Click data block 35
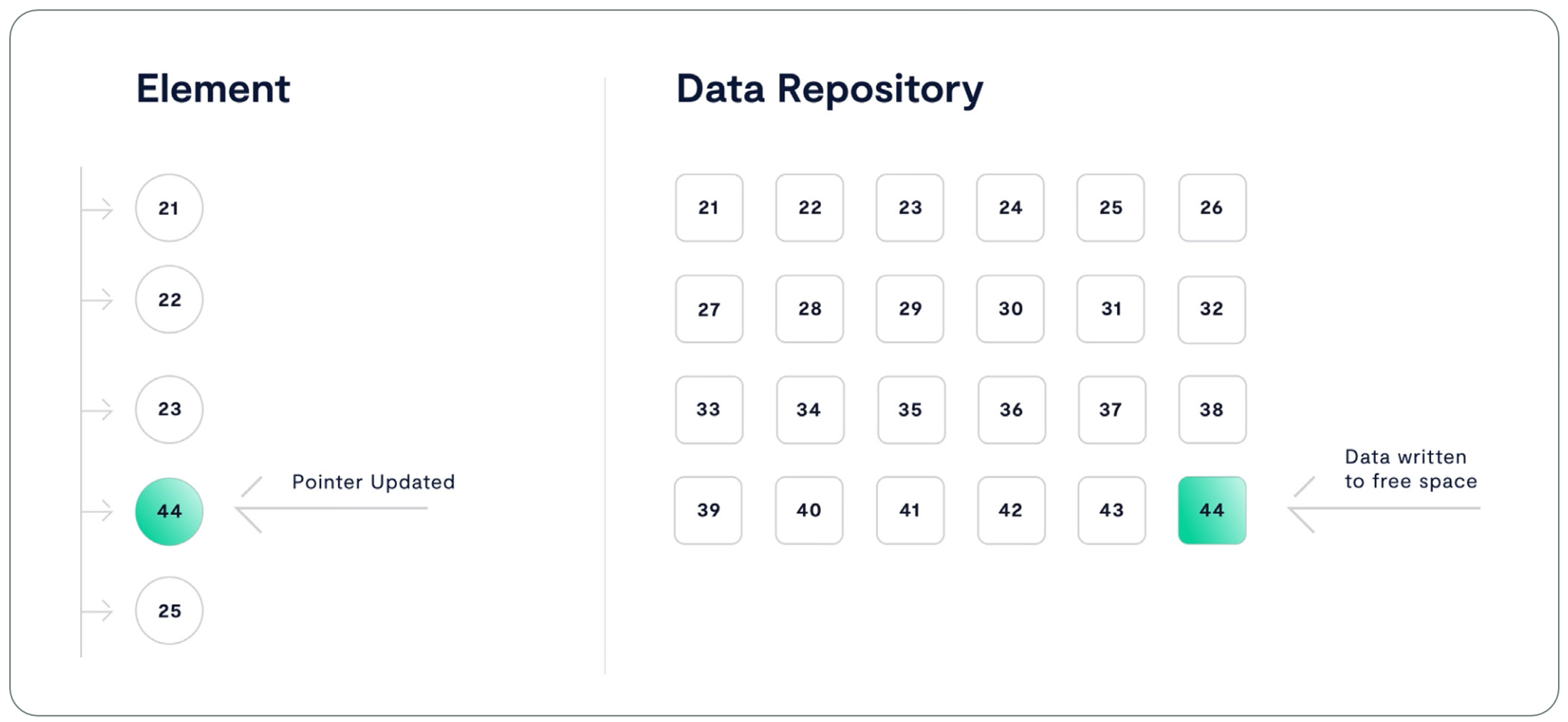The height and width of the screenshot is (722, 1568). point(911,409)
